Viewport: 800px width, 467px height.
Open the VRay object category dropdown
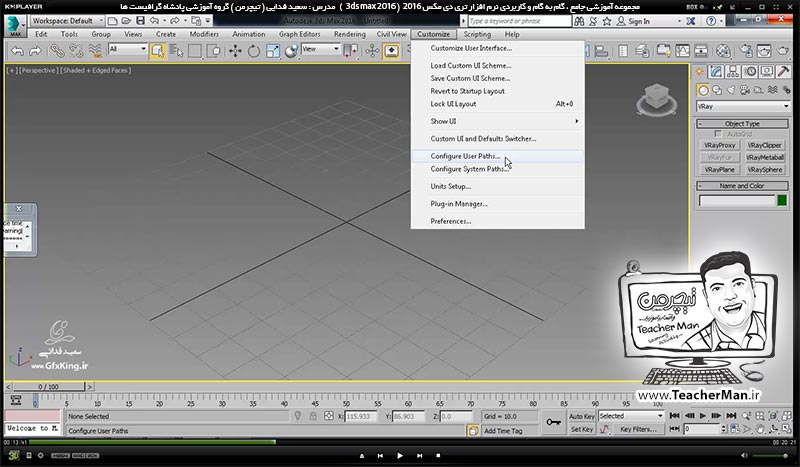[743, 106]
